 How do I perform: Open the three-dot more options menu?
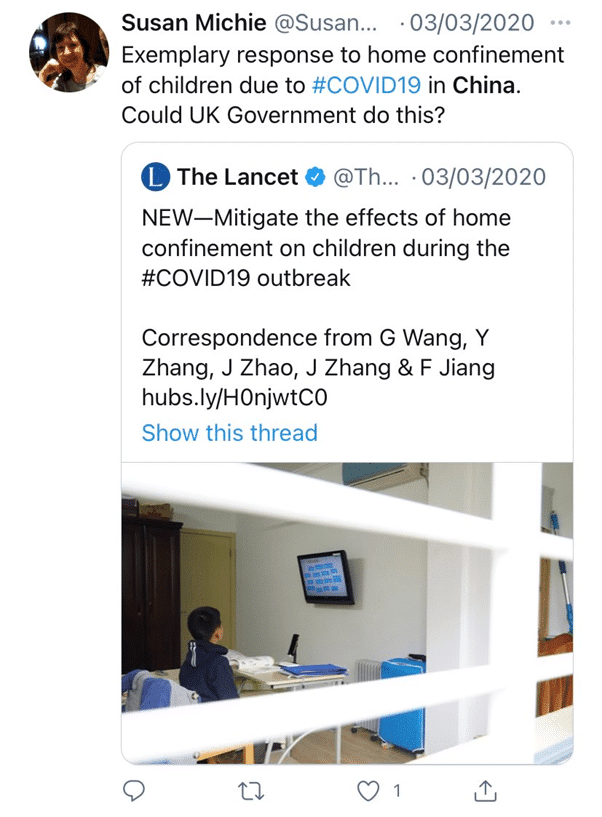tap(560, 23)
